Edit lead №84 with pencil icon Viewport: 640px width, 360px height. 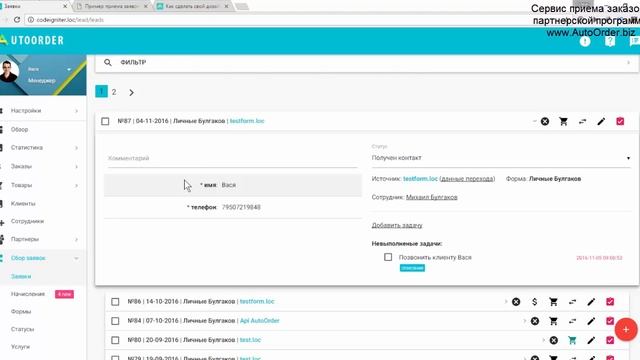[591, 321]
